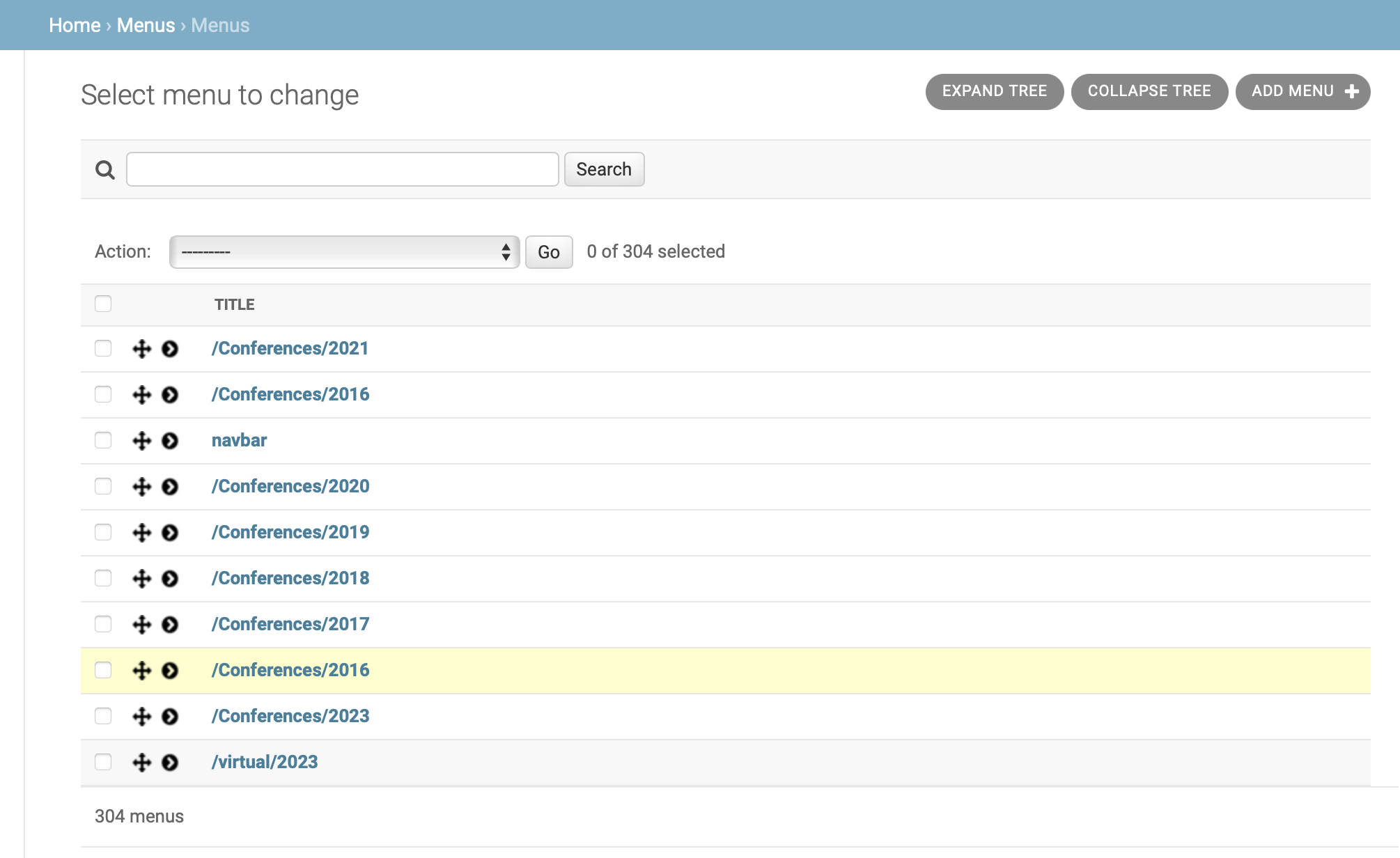Open the Home breadcrumb link

[75, 24]
